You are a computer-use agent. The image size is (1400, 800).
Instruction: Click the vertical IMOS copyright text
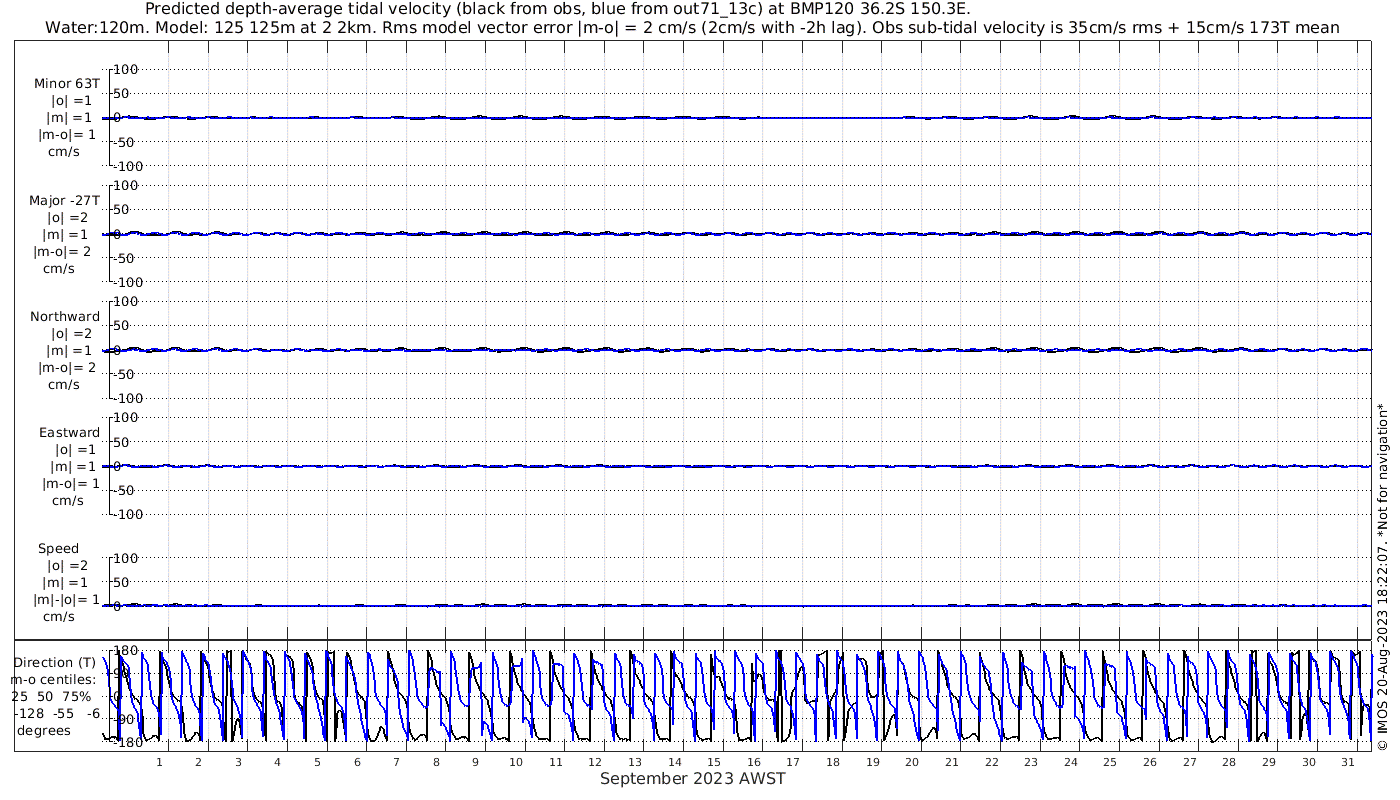click(x=1382, y=576)
